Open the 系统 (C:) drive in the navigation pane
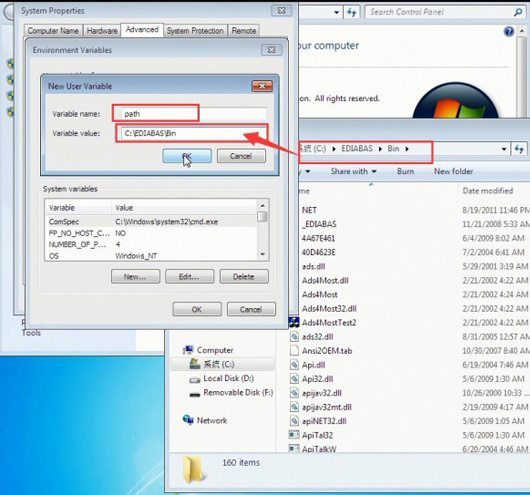Viewport: 530px width, 495px height. (219, 364)
